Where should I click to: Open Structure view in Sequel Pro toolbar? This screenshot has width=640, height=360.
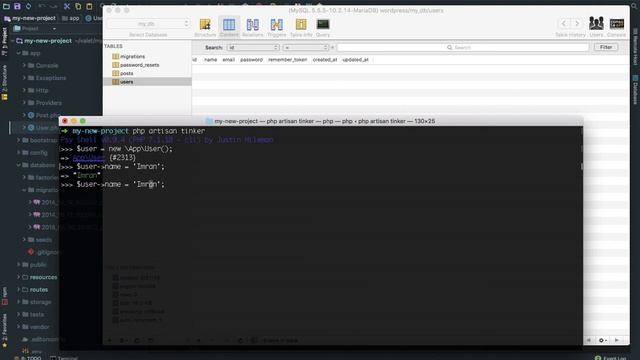[205, 27]
